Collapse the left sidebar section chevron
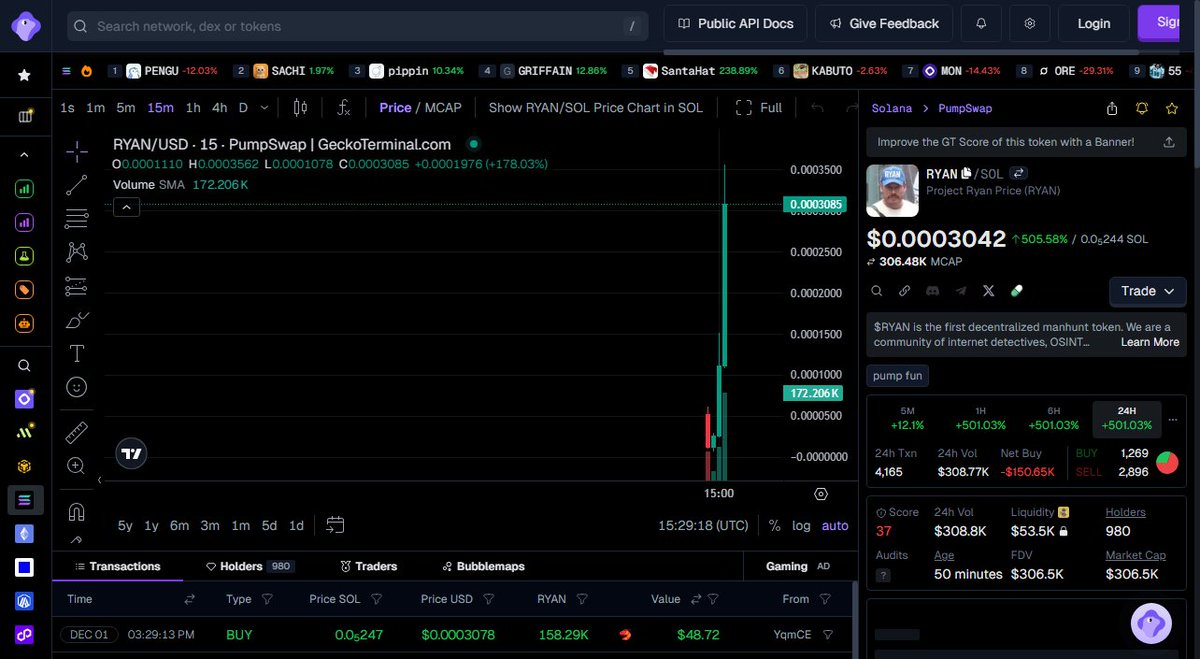 pos(24,155)
